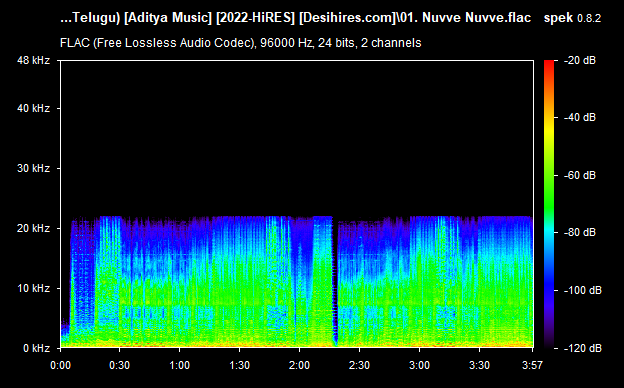The image size is (624, 388).
Task: Select the 1:30 time marker
Action: pyautogui.click(x=240, y=365)
